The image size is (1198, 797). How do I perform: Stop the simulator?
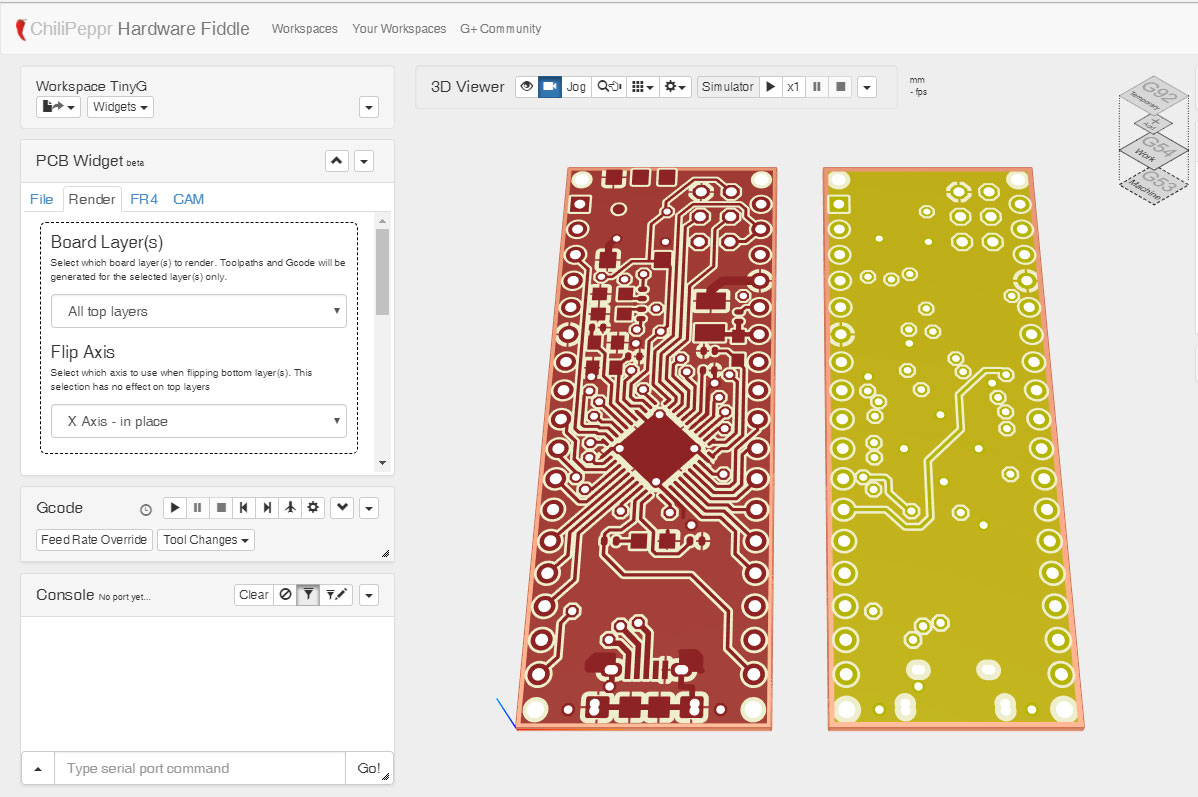pyautogui.click(x=840, y=86)
